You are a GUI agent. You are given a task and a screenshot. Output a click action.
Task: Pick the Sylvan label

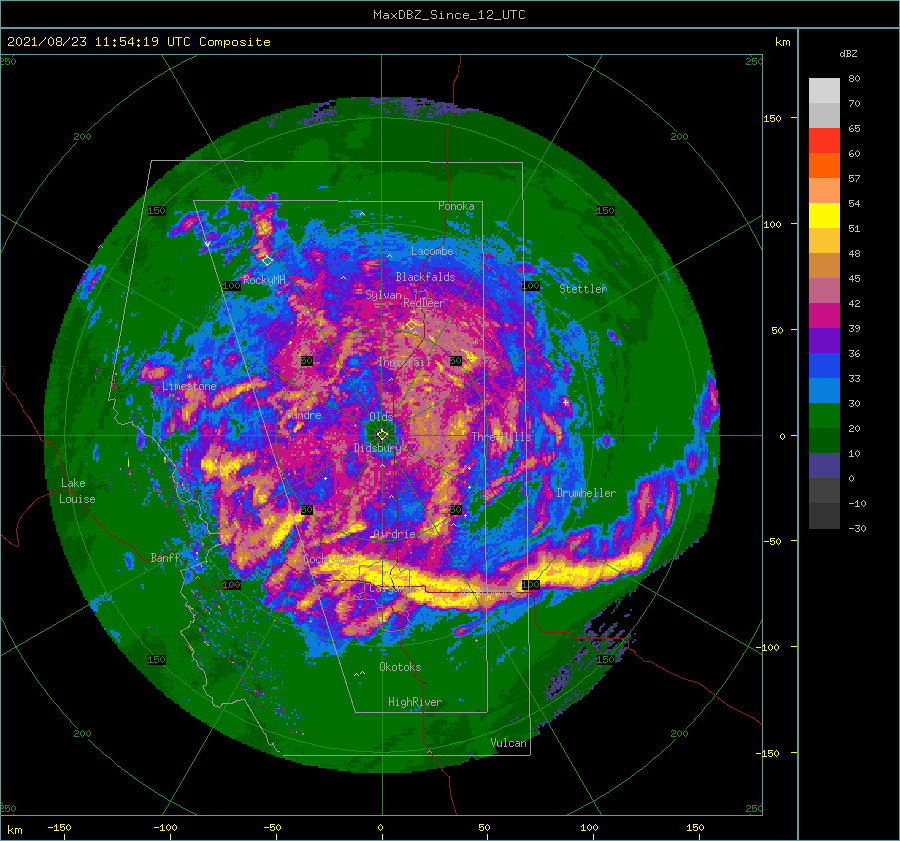[383, 295]
